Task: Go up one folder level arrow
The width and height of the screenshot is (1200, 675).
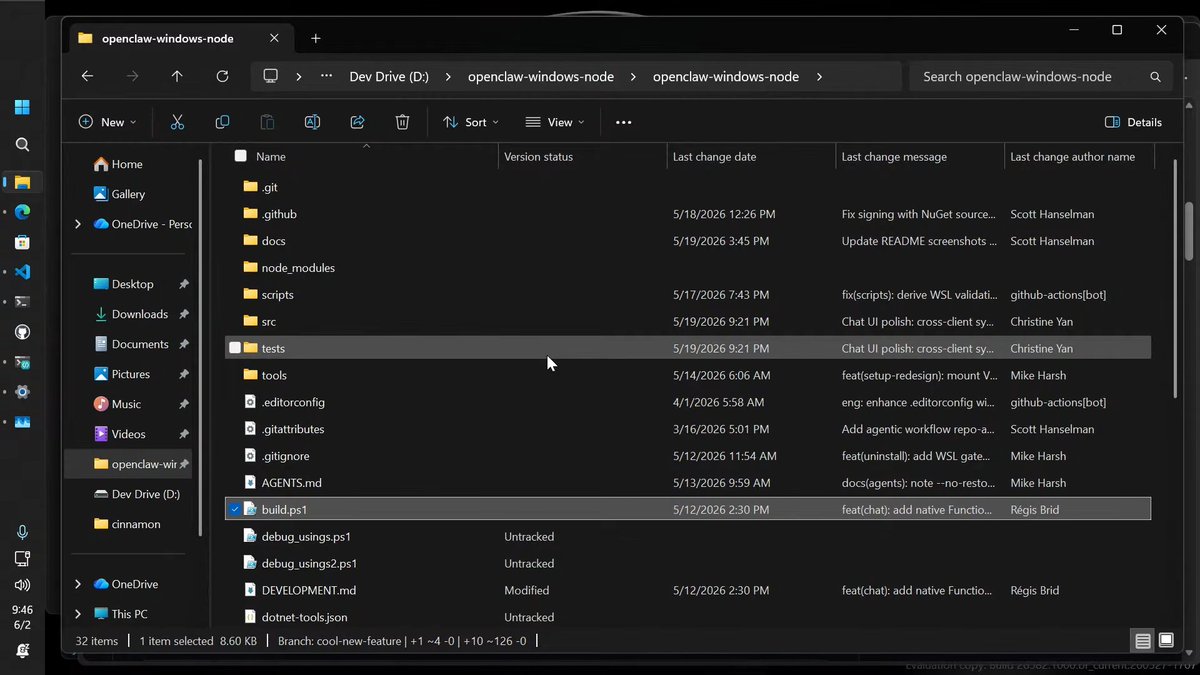Action: pyautogui.click(x=177, y=76)
